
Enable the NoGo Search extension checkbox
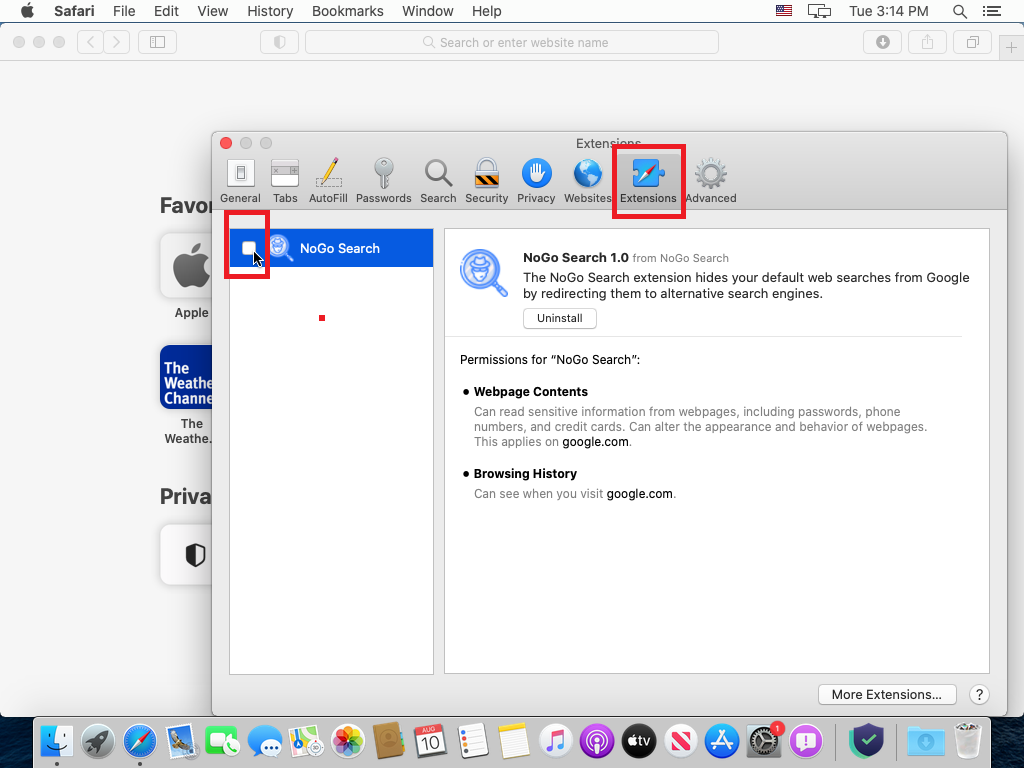[248, 248]
